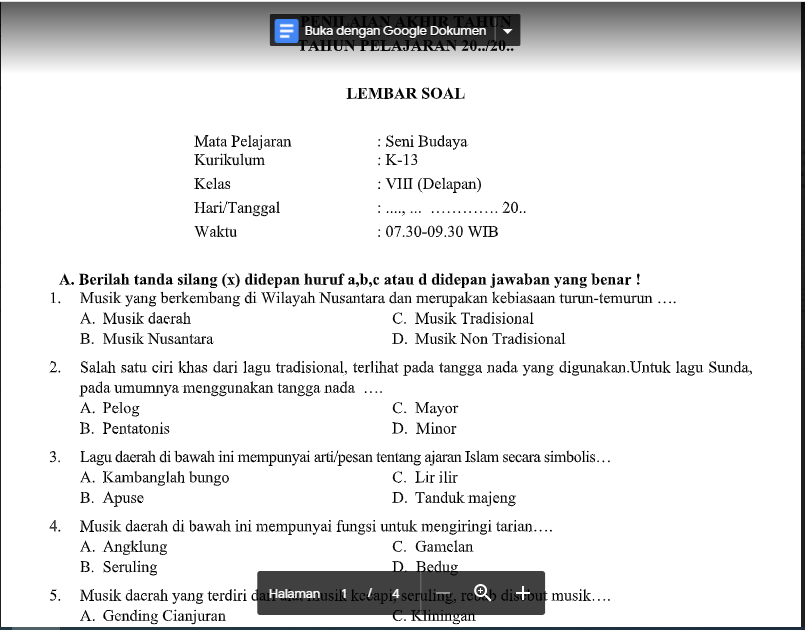Image resolution: width=805 pixels, height=630 pixels.
Task: Click the ': K-13' curriculum value
Action: coord(397,160)
